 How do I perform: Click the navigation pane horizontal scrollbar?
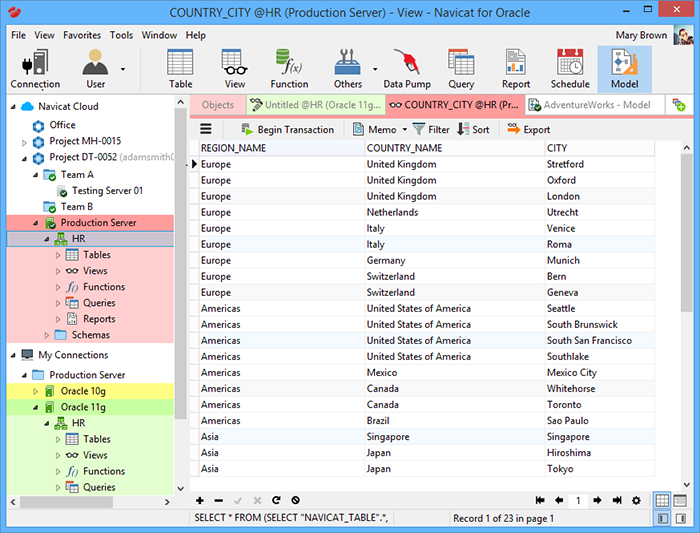(67, 502)
